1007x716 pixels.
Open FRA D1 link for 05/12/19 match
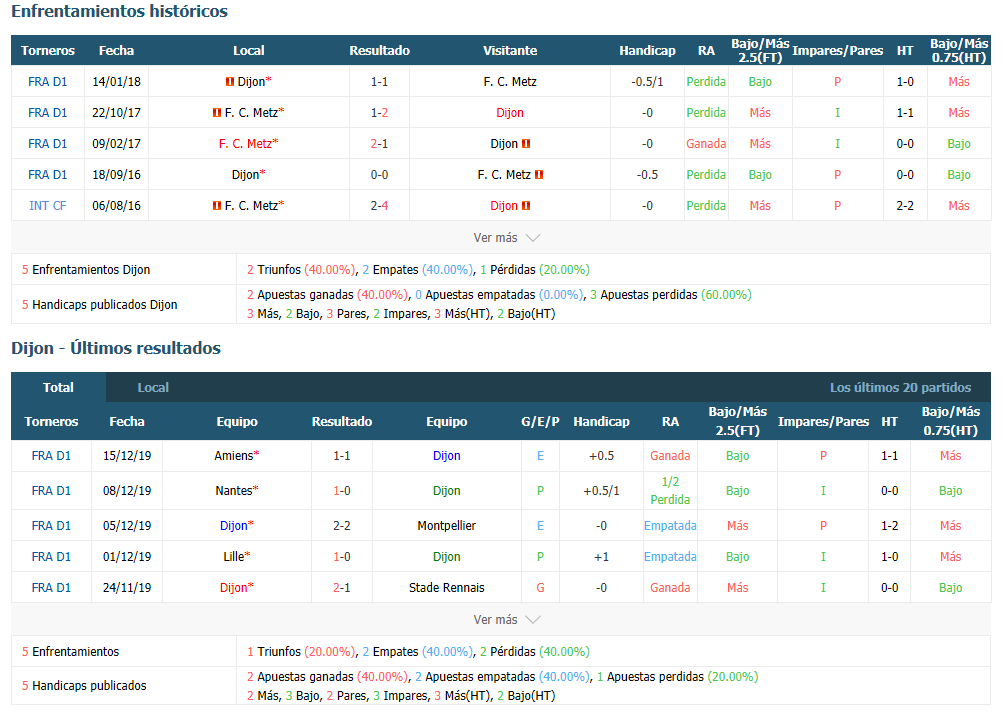[51, 525]
